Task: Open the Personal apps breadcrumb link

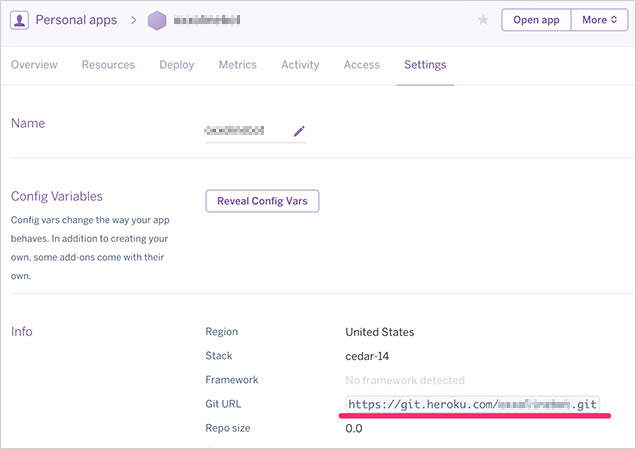Action: pos(78,20)
